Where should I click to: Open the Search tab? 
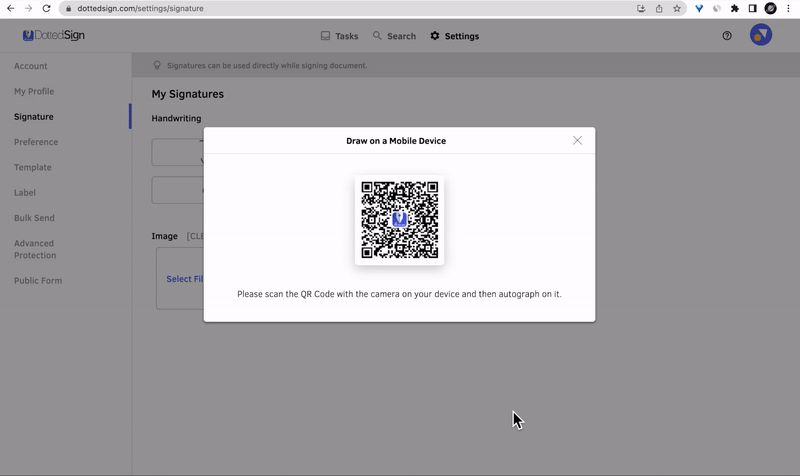coord(394,36)
